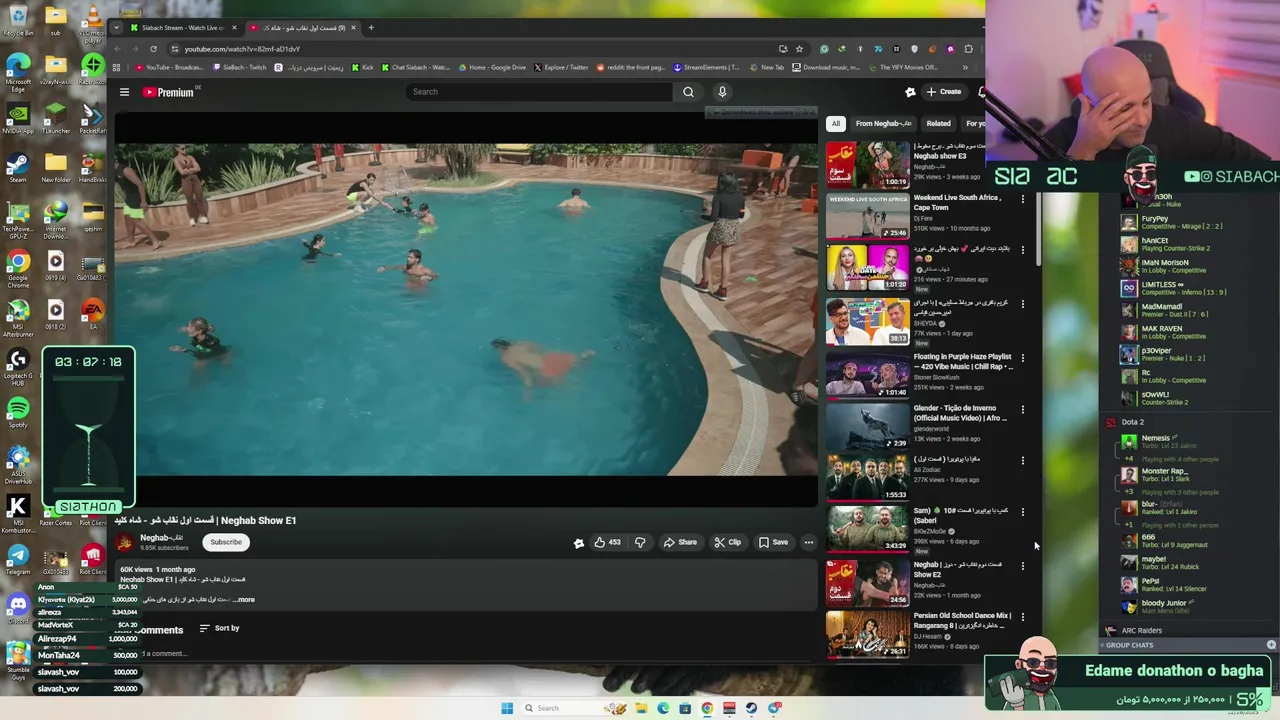Open Neghab show E3 video thumbnail
The height and width of the screenshot is (720, 1280).
(867, 165)
